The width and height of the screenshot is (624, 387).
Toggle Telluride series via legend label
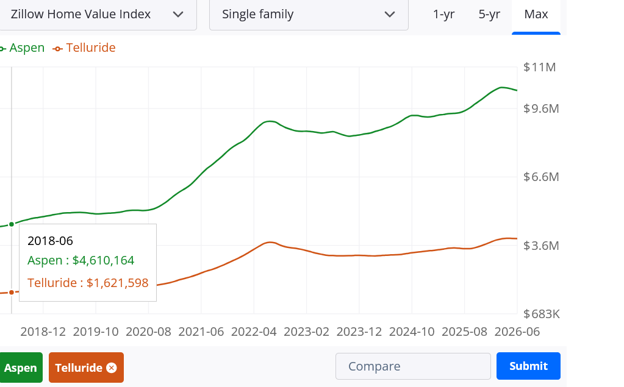click(x=91, y=48)
